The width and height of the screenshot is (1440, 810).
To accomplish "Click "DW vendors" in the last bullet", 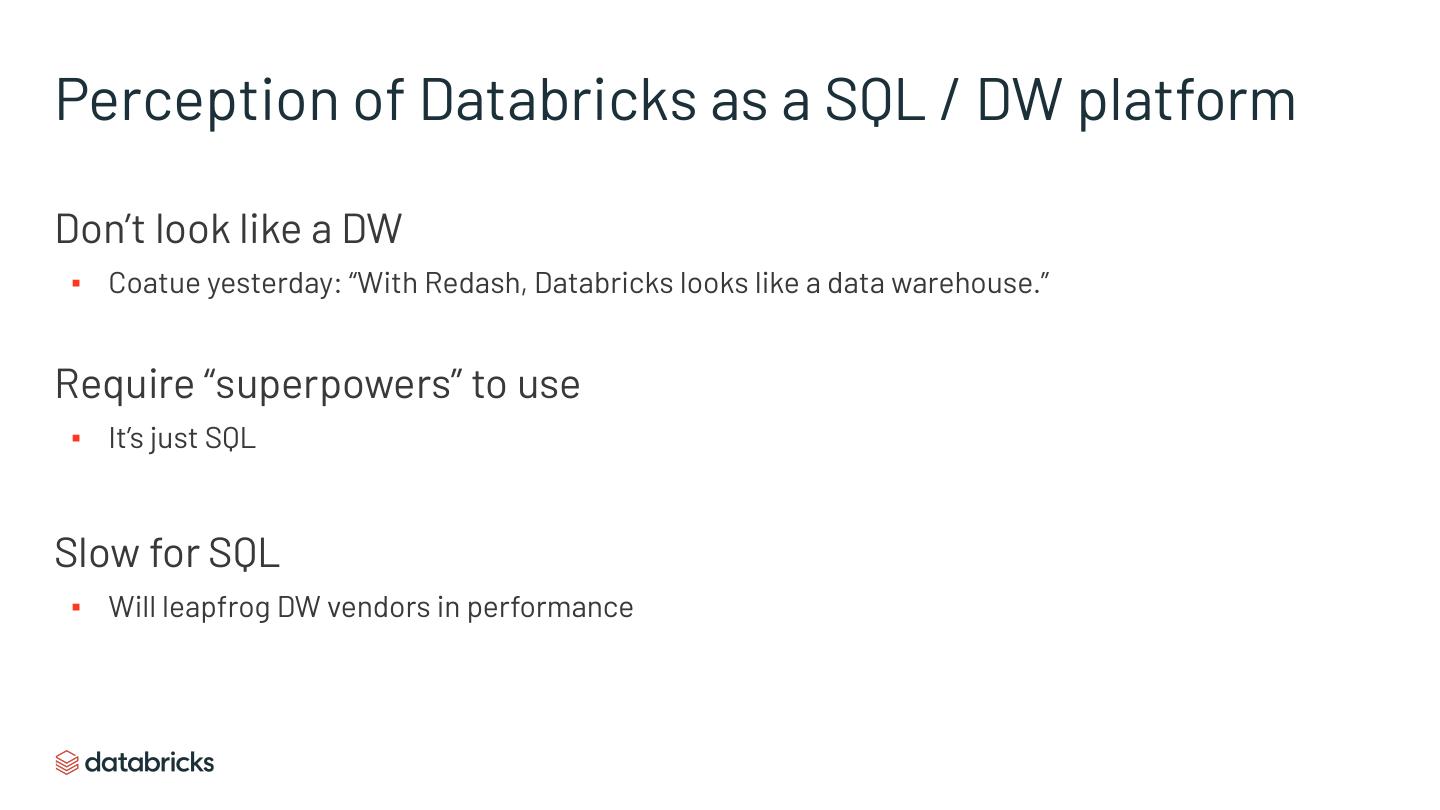I will (x=353, y=607).
